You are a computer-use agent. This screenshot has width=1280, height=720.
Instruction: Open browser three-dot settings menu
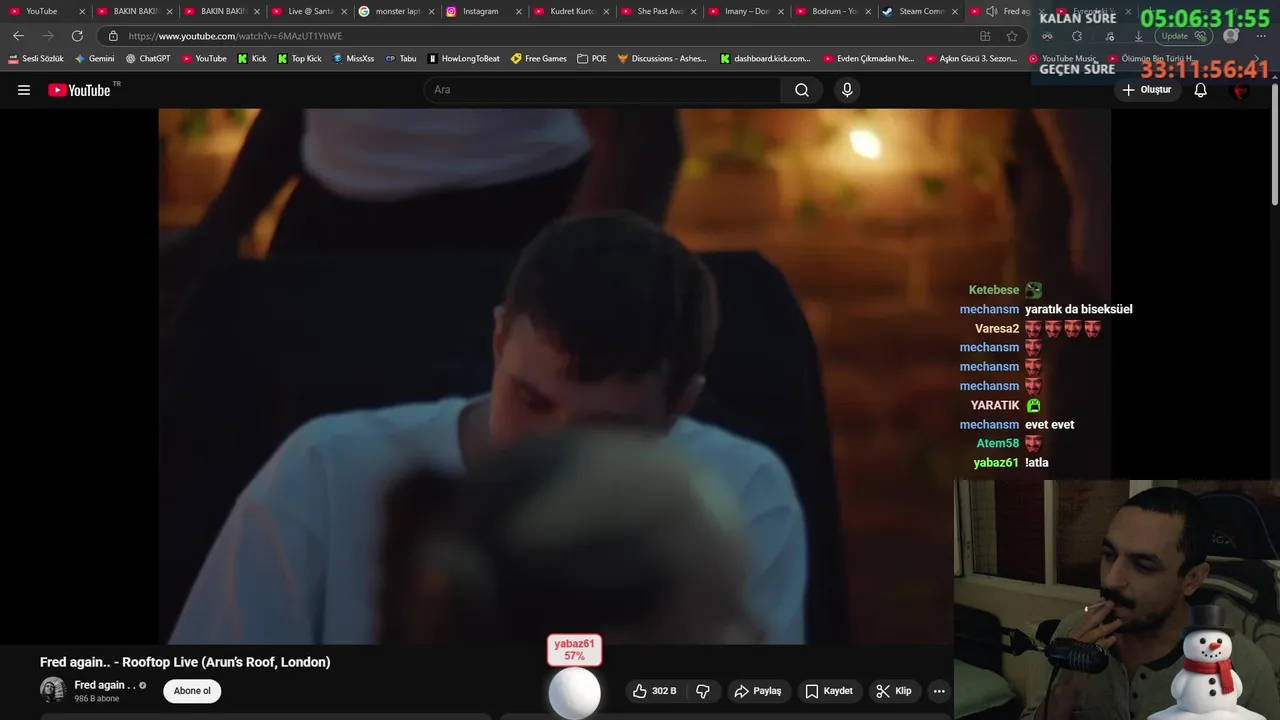pos(1262,36)
